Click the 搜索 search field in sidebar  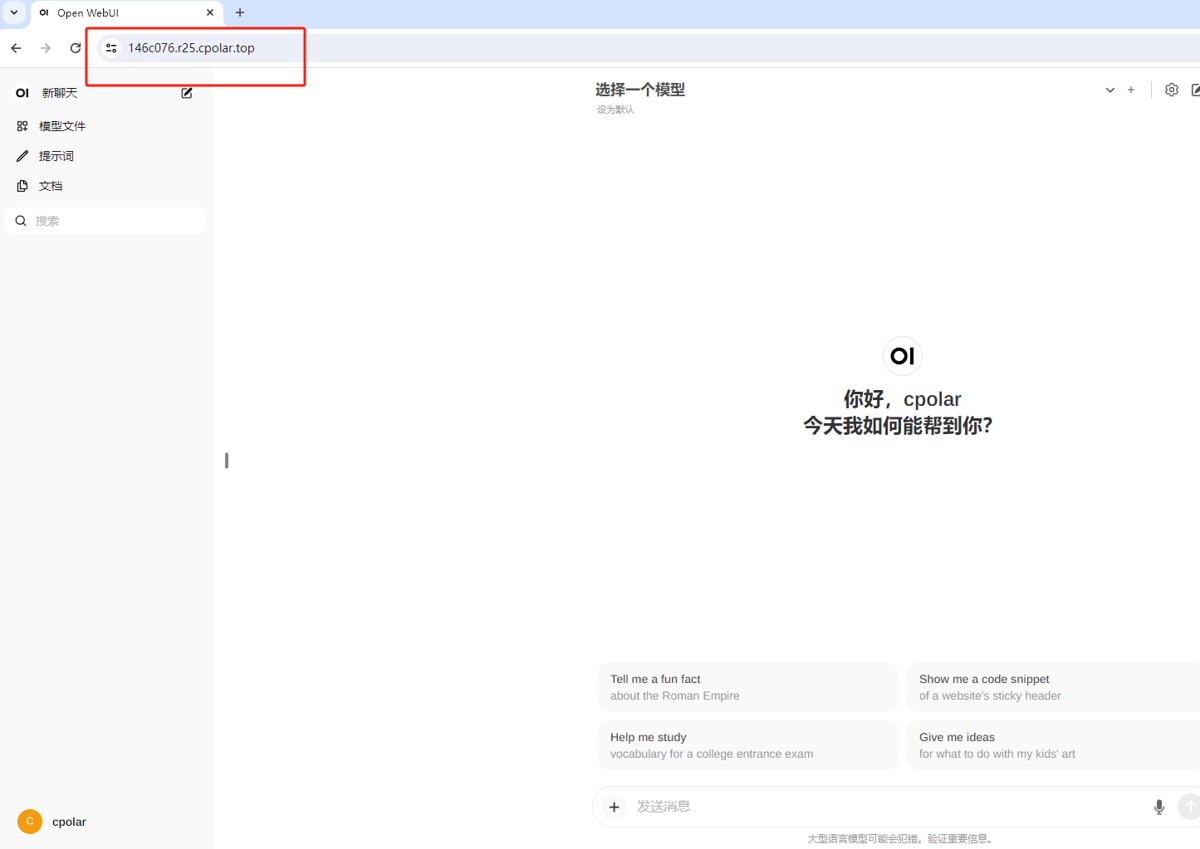click(x=106, y=221)
